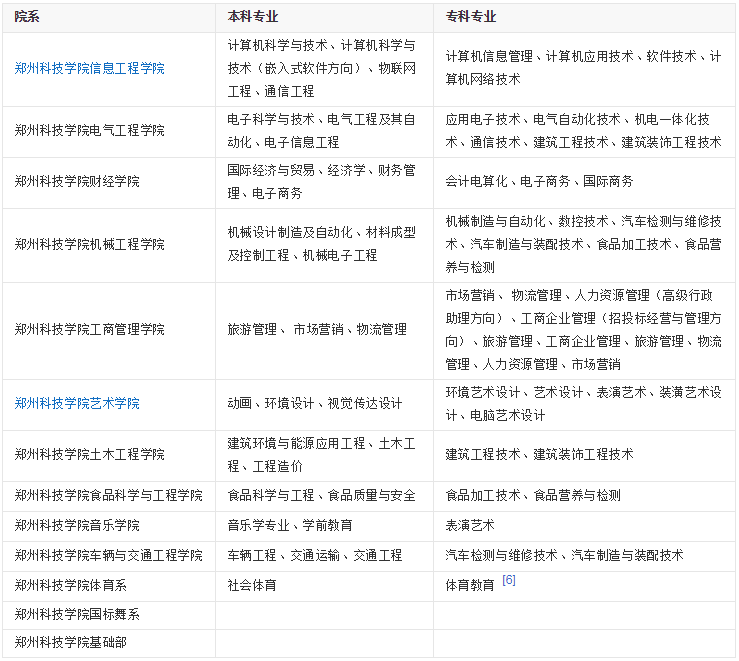This screenshot has height=661, width=739.
Task: Click the 郑州科技学院国标舞系 cell
Action: [x=109, y=615]
